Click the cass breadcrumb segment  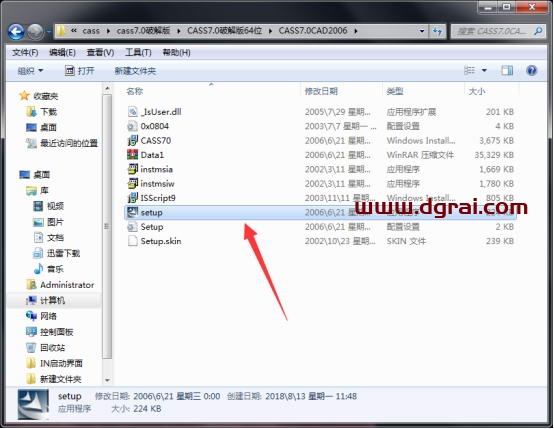(x=91, y=31)
